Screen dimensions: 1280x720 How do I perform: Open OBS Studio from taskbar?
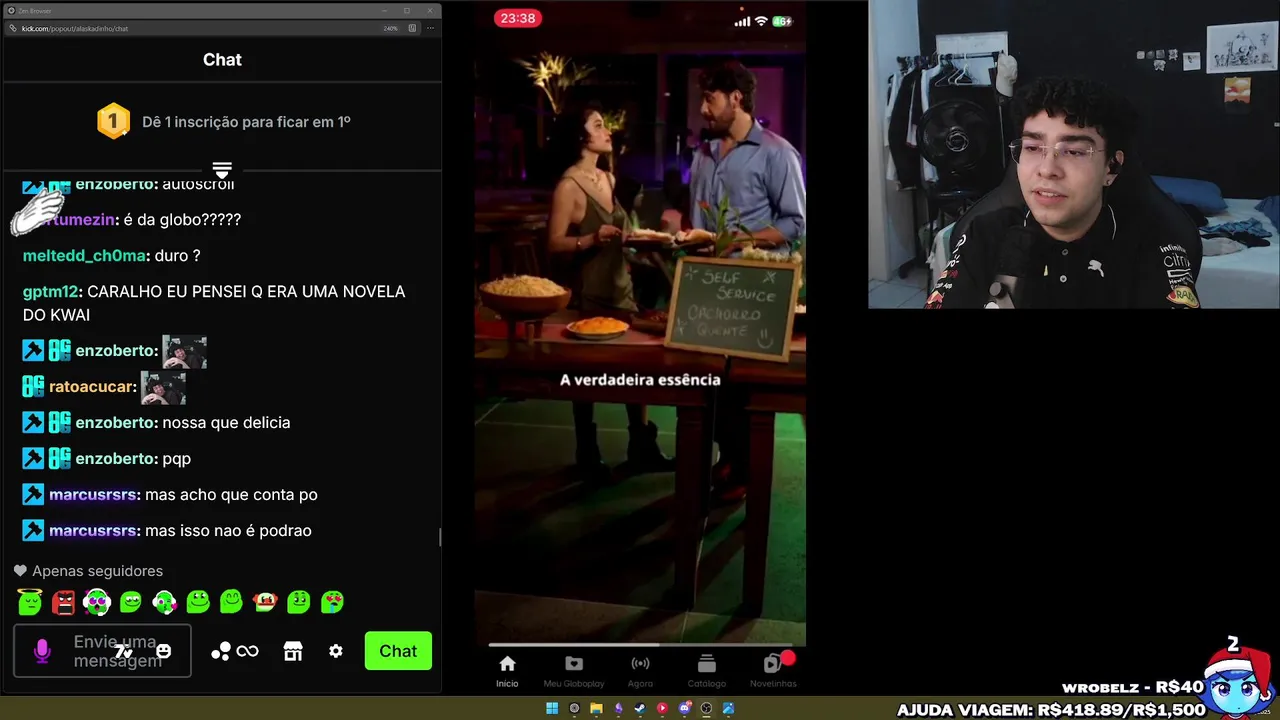(706, 709)
